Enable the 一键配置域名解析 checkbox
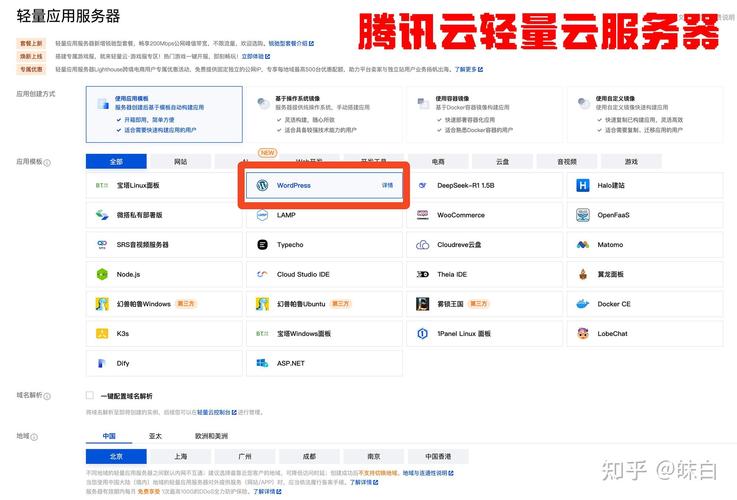This screenshot has height=500, width=737. [x=90, y=395]
